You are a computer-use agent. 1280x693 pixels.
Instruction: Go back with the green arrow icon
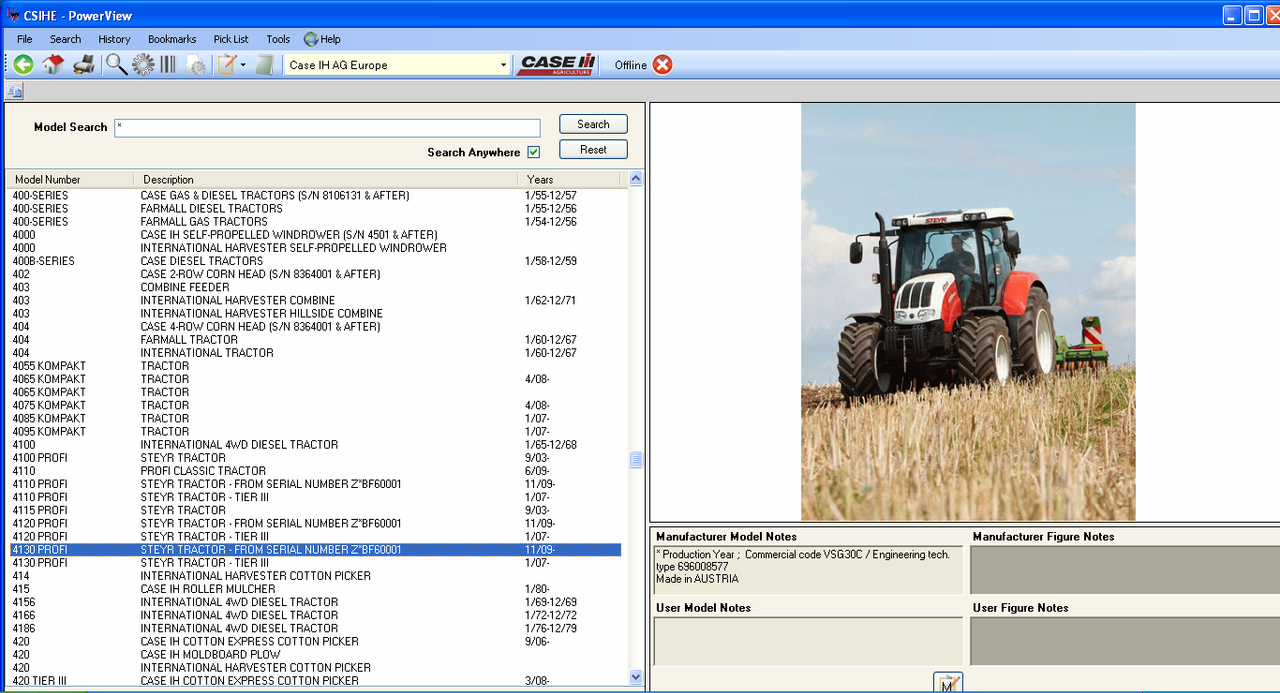point(23,65)
